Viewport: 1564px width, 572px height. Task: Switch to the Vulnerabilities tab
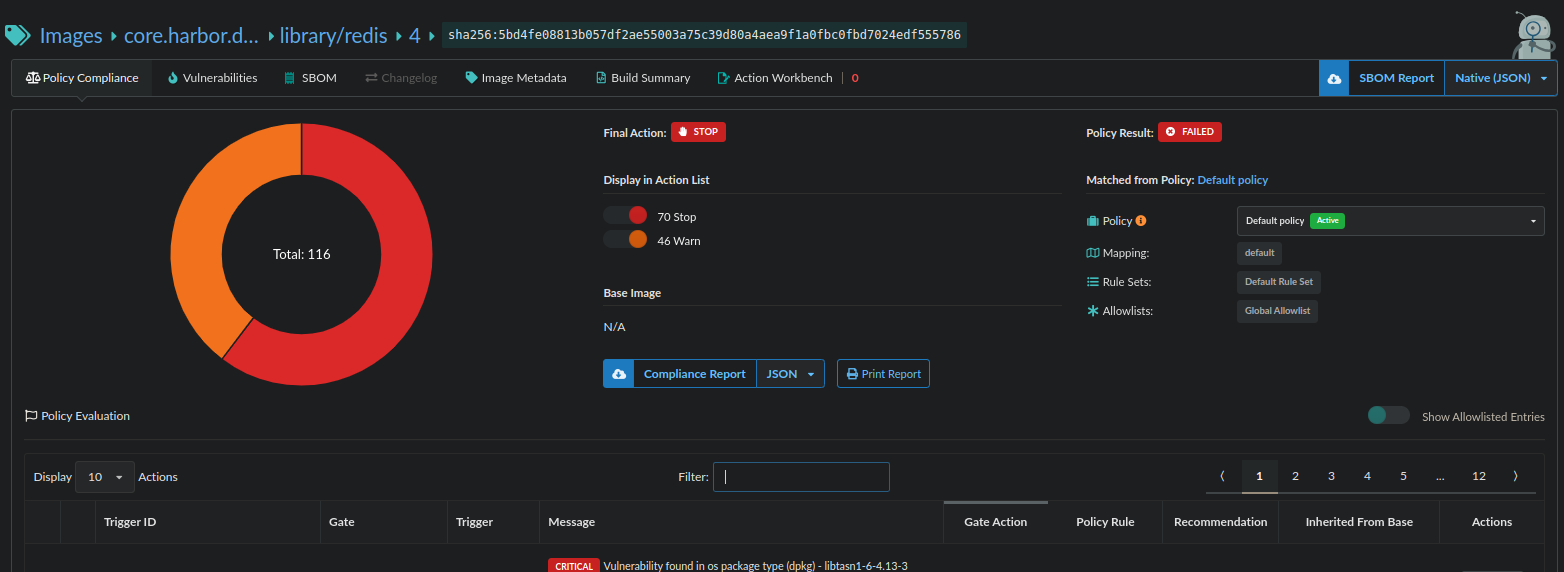point(212,78)
